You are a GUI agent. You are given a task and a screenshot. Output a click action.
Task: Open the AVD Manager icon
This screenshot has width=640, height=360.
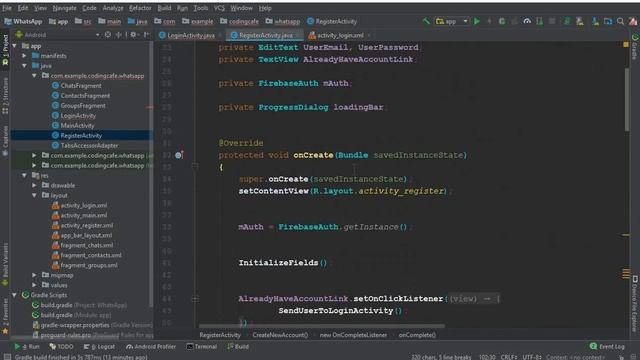pos(580,21)
